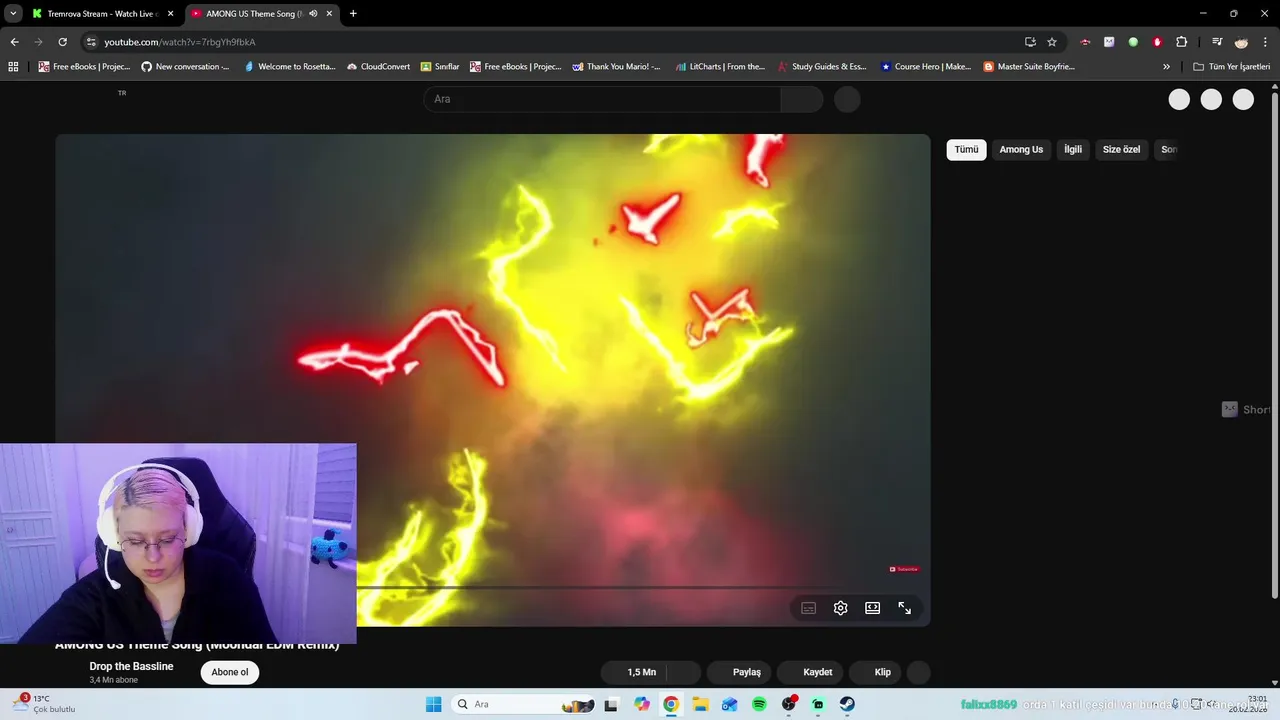Click install app icon in address bar

click(x=1030, y=42)
